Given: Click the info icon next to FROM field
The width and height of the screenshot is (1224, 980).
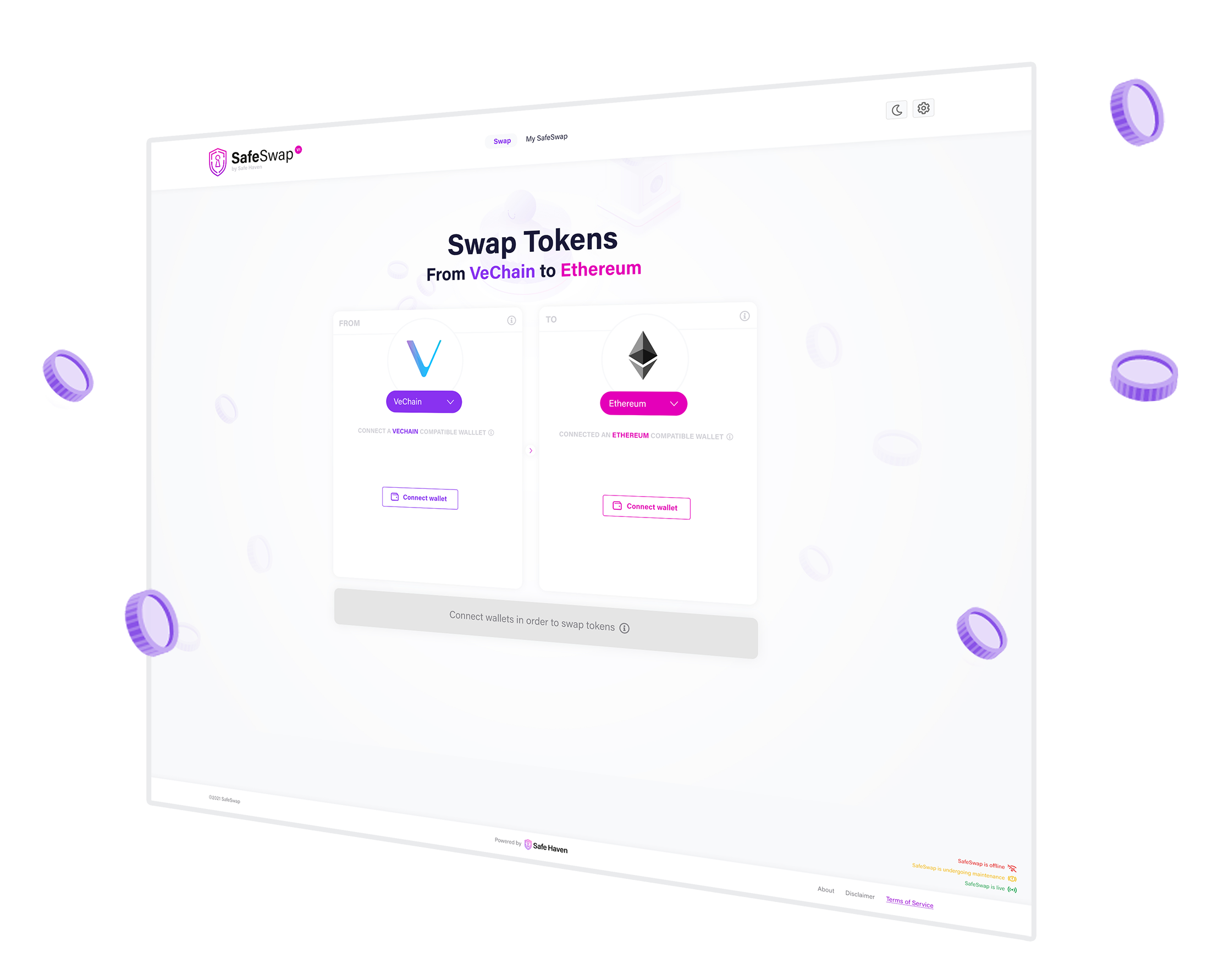Looking at the screenshot, I should tap(511, 323).
